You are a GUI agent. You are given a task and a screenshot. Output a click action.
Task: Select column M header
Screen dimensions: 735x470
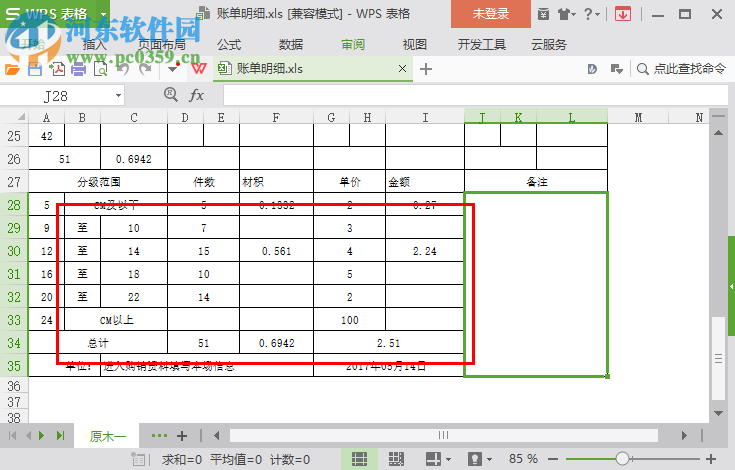pyautogui.click(x=638, y=117)
